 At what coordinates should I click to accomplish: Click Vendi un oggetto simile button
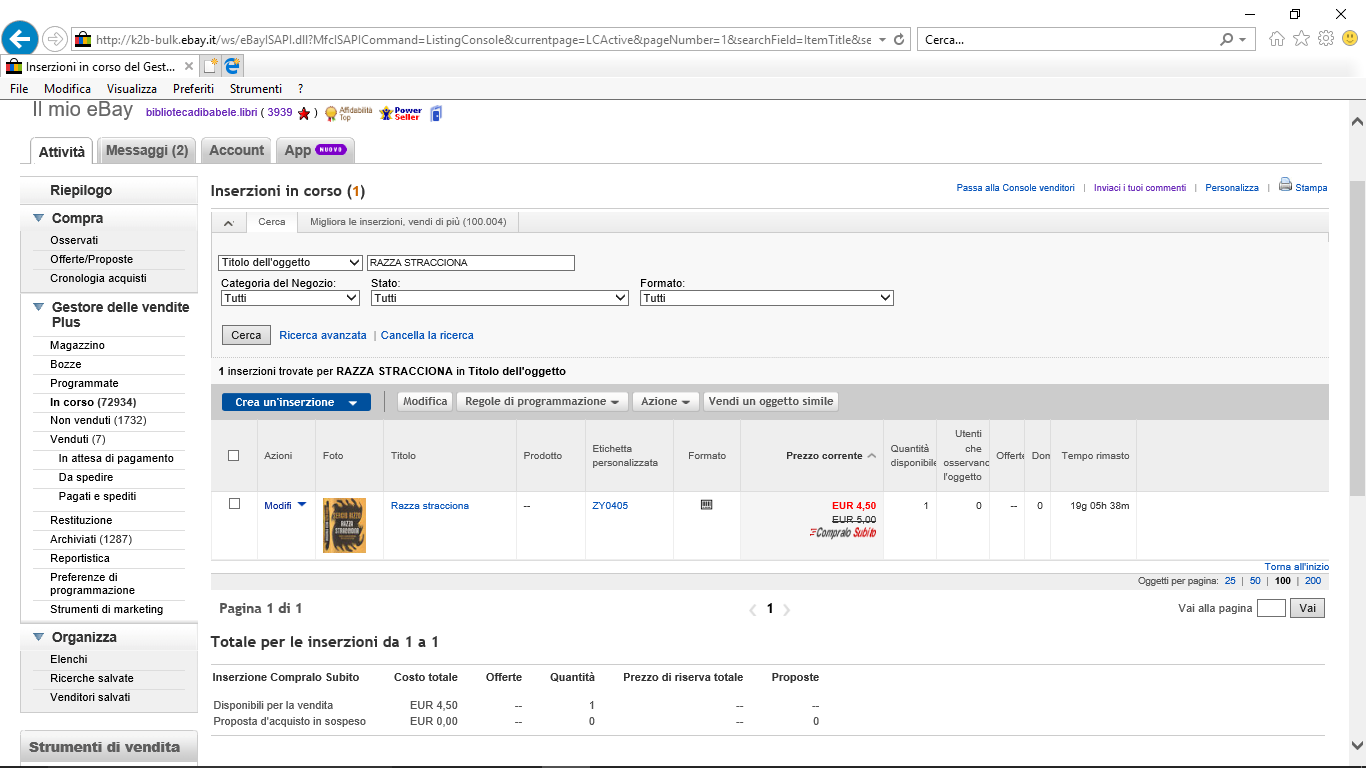770,401
